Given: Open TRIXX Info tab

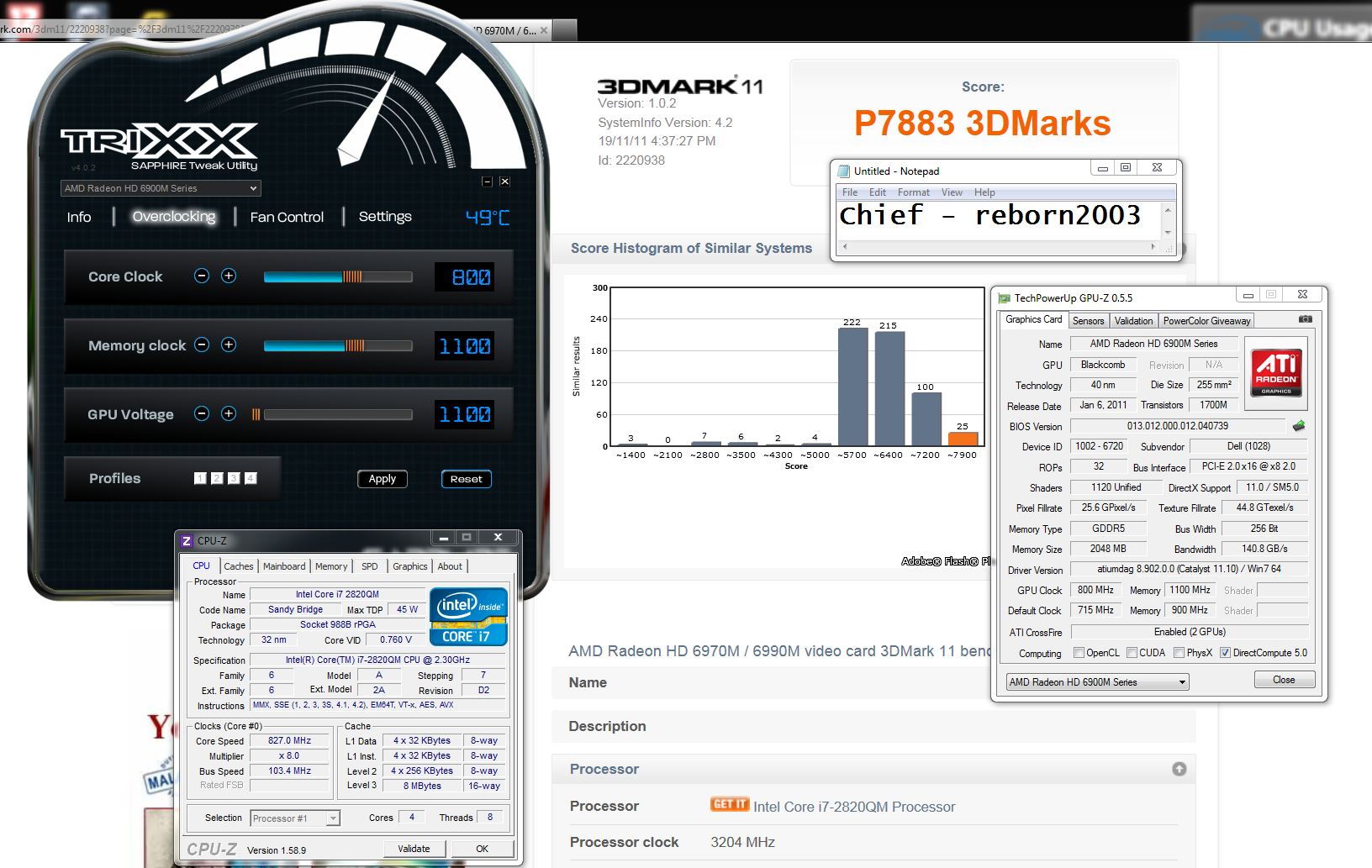Looking at the screenshot, I should click(x=79, y=217).
